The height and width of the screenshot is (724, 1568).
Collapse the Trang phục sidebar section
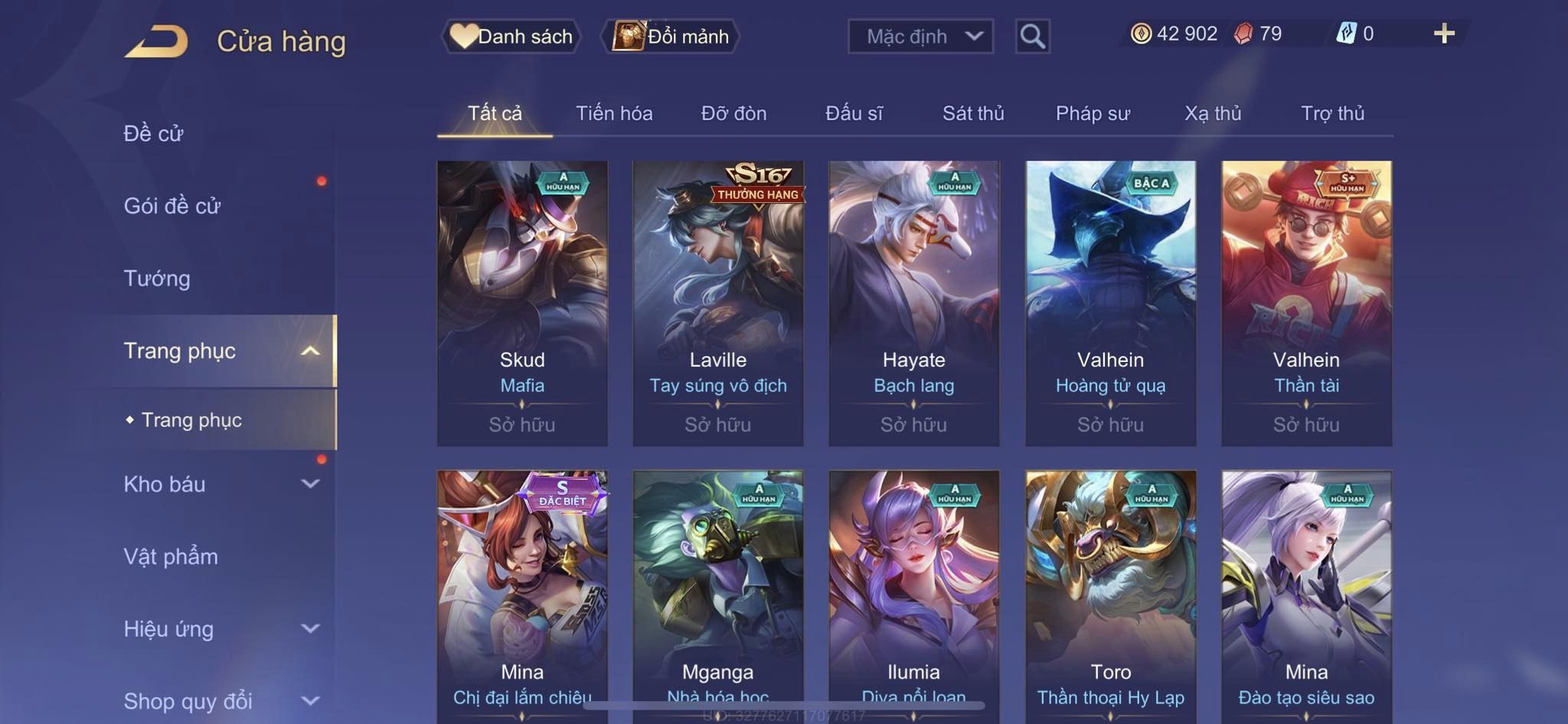coord(310,351)
